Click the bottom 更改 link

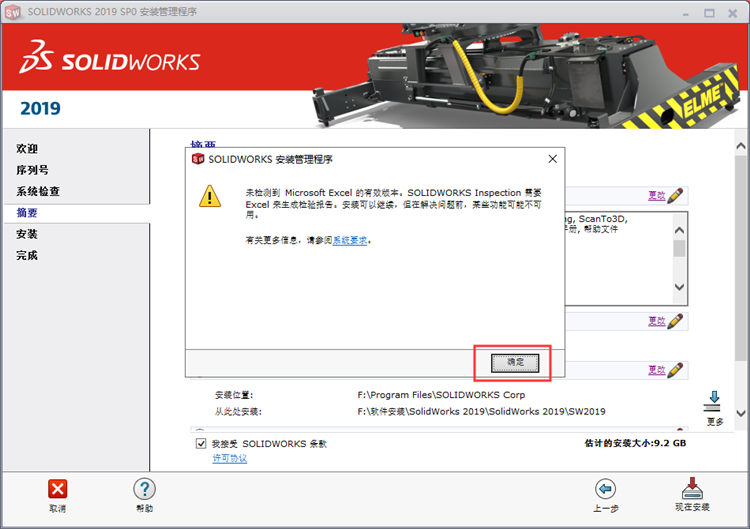point(657,370)
